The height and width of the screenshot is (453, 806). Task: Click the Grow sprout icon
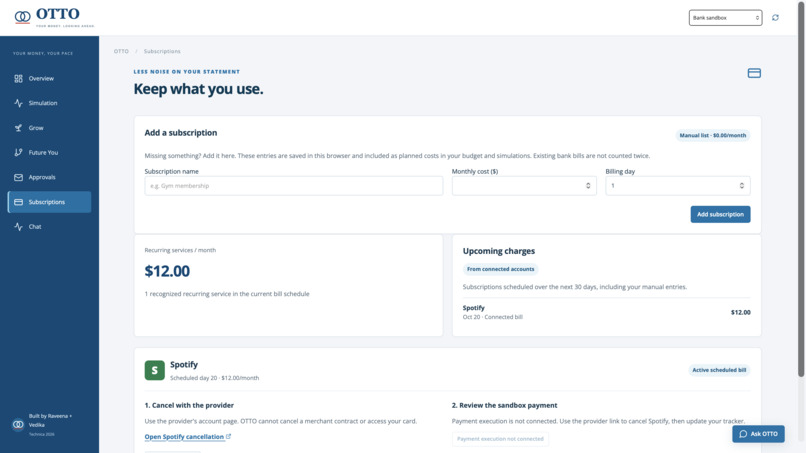coord(19,128)
